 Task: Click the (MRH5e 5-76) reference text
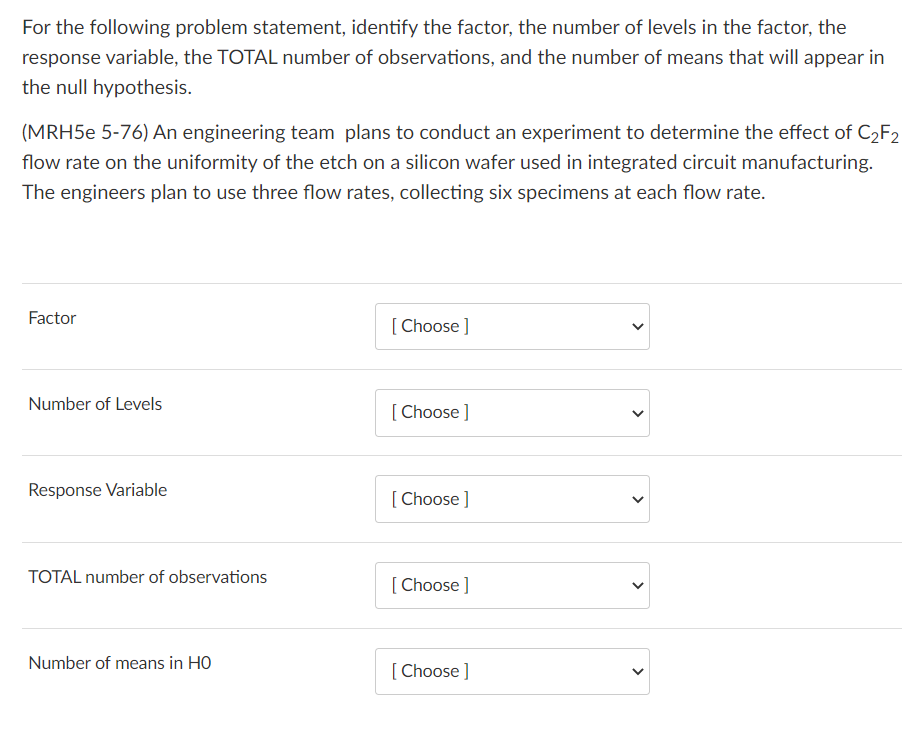click(x=84, y=132)
